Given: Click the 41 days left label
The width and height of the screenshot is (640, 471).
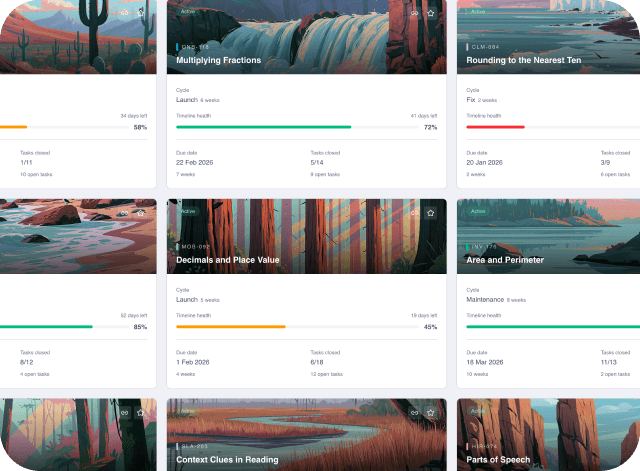Looking at the screenshot, I should pos(424,116).
